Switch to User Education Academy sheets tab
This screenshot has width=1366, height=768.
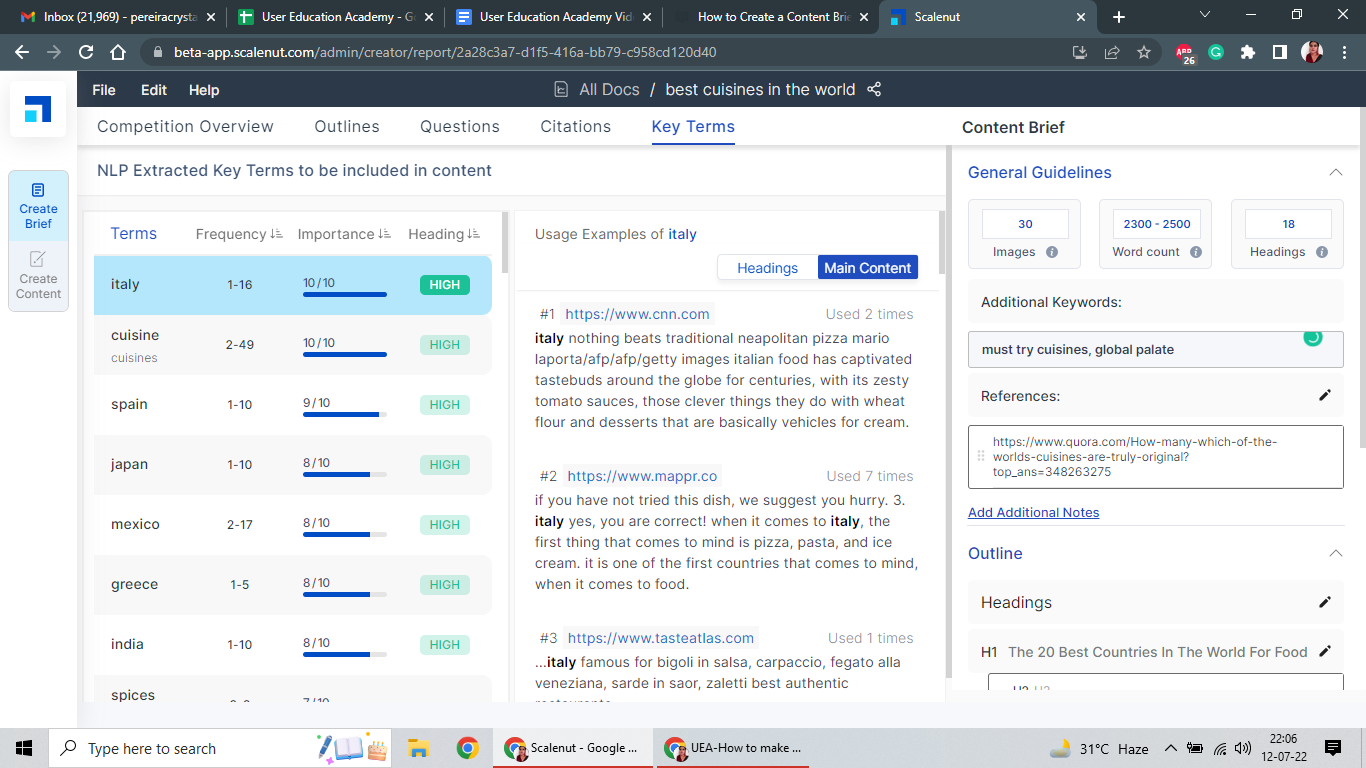[334, 17]
